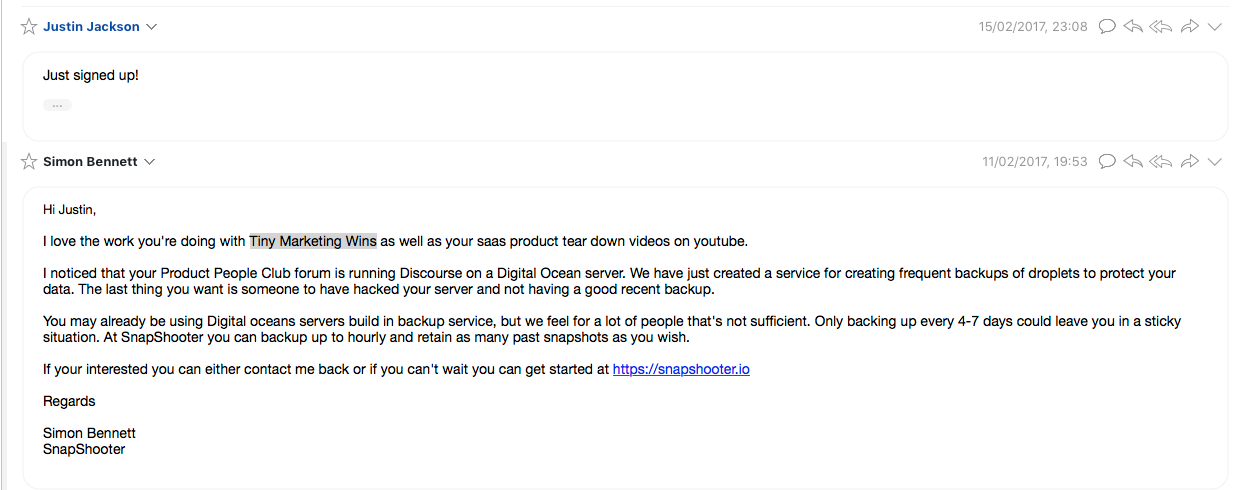Screen dimensions: 1239x490
Task: Reply to Simon Bennett's email
Action: pyautogui.click(x=1133, y=162)
